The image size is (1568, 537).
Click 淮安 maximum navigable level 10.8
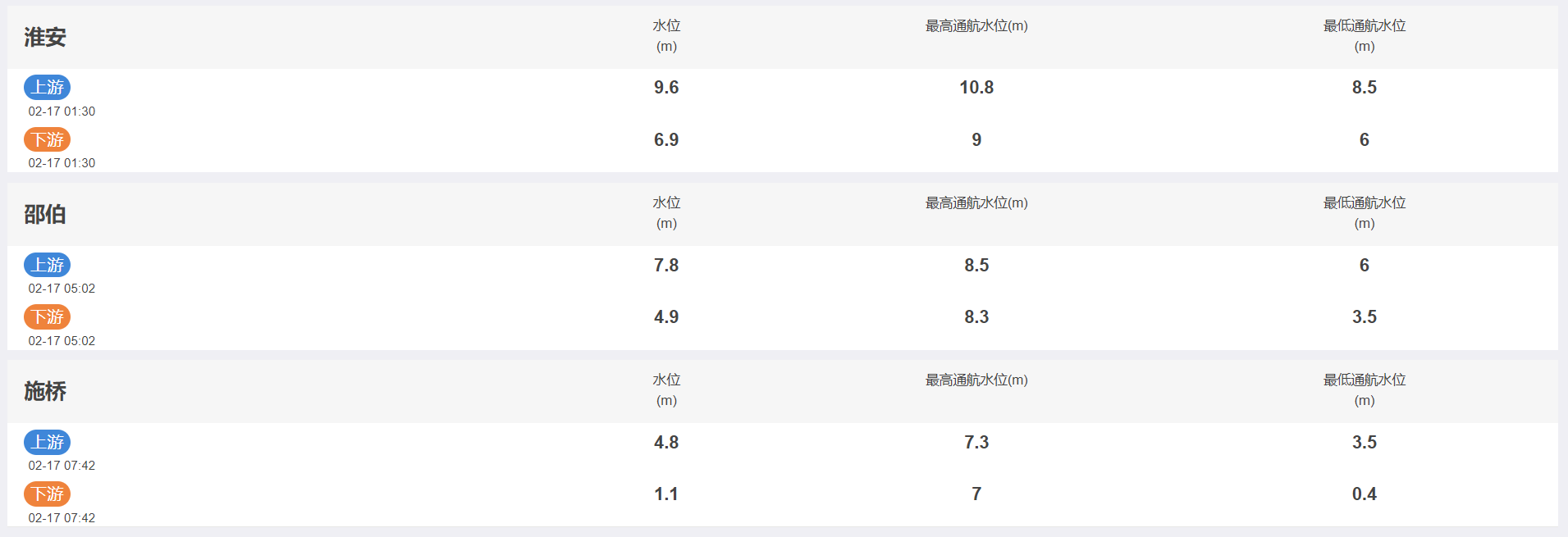[976, 87]
